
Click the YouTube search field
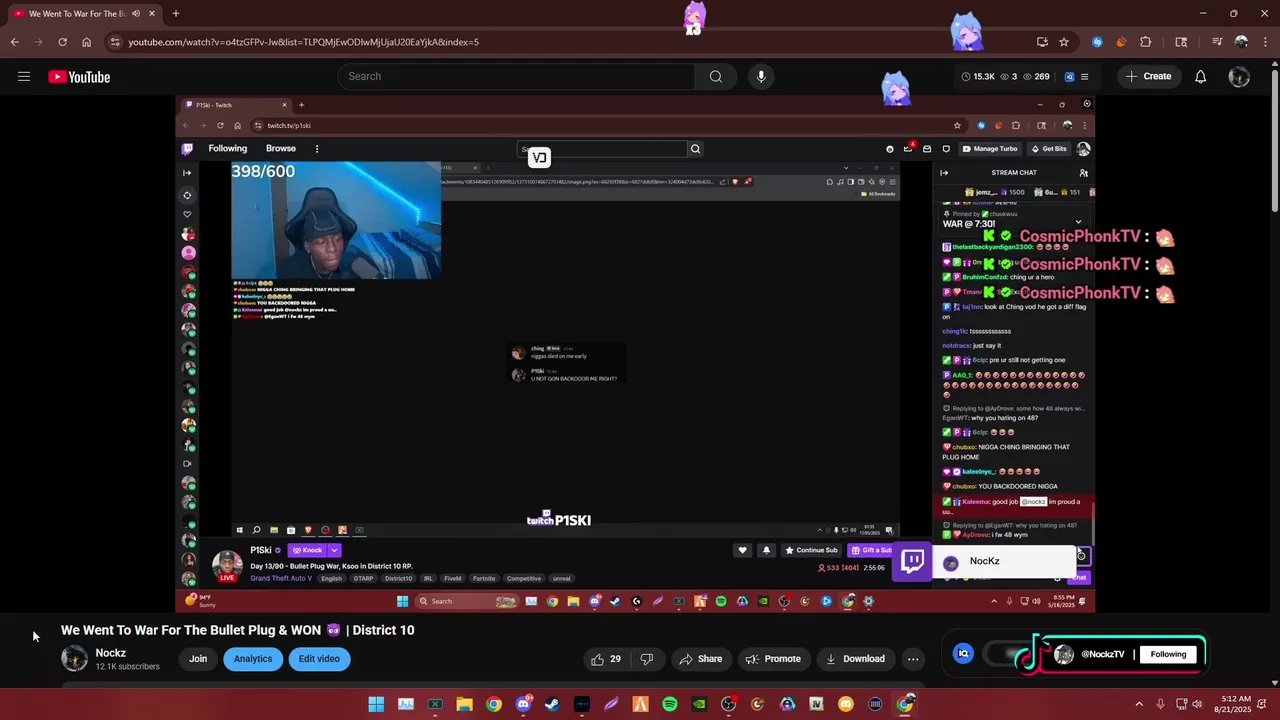pyautogui.click(x=516, y=77)
